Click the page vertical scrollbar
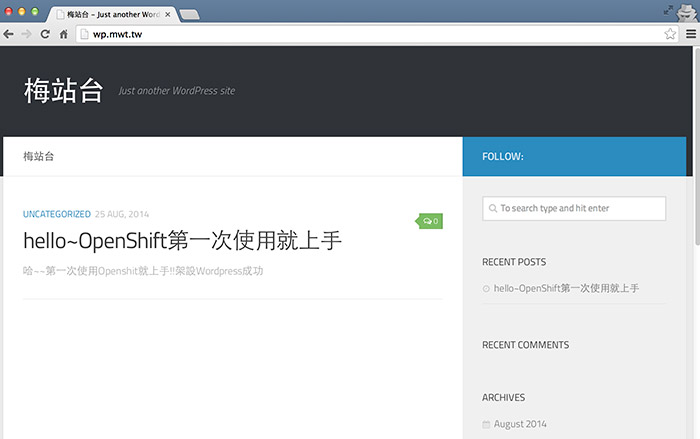This screenshot has height=439, width=700. click(x=697, y=147)
